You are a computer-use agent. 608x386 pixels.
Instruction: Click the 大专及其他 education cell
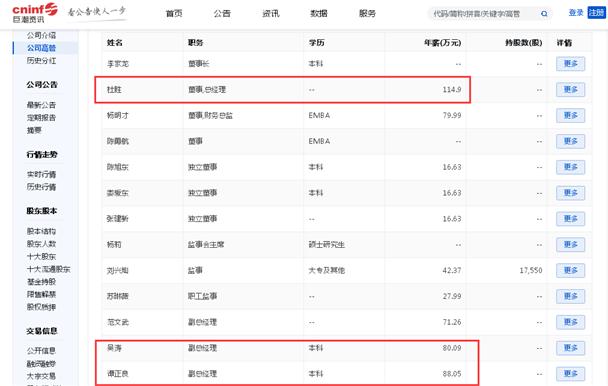point(326,270)
